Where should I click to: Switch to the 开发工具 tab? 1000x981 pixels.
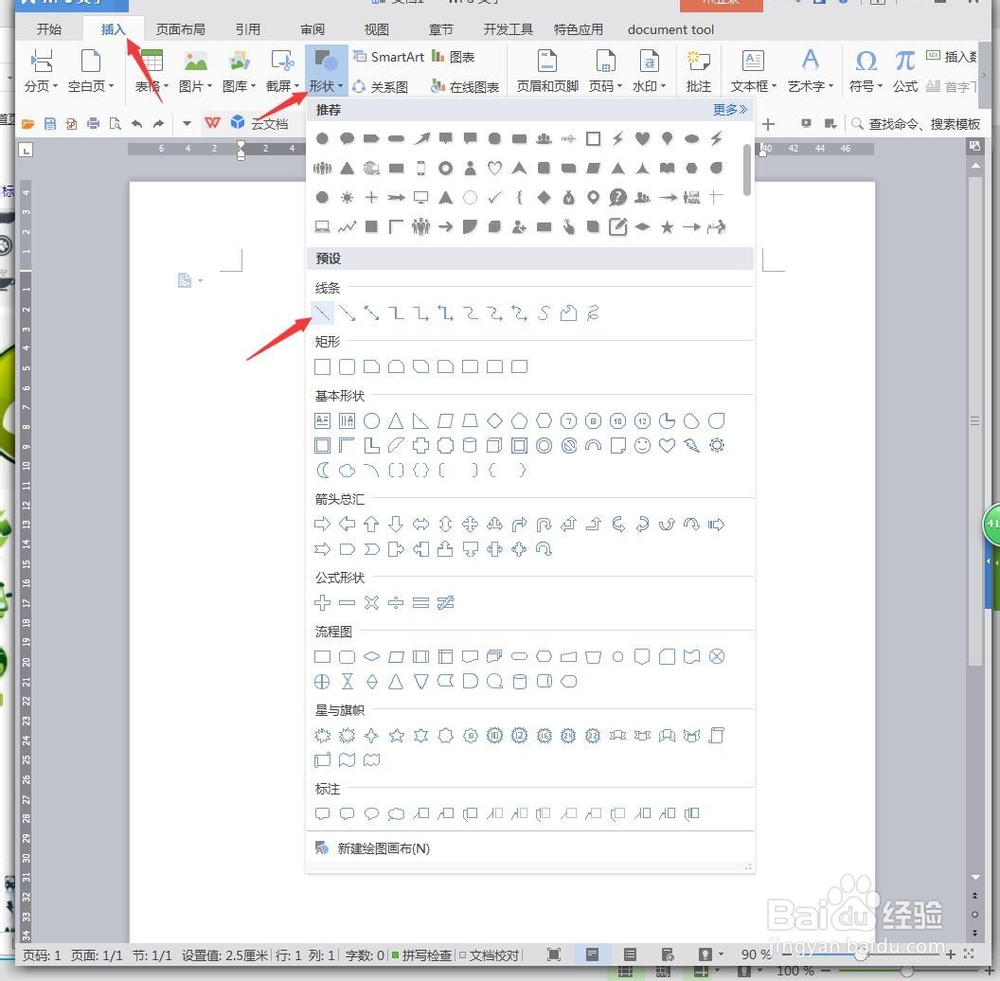click(x=508, y=29)
